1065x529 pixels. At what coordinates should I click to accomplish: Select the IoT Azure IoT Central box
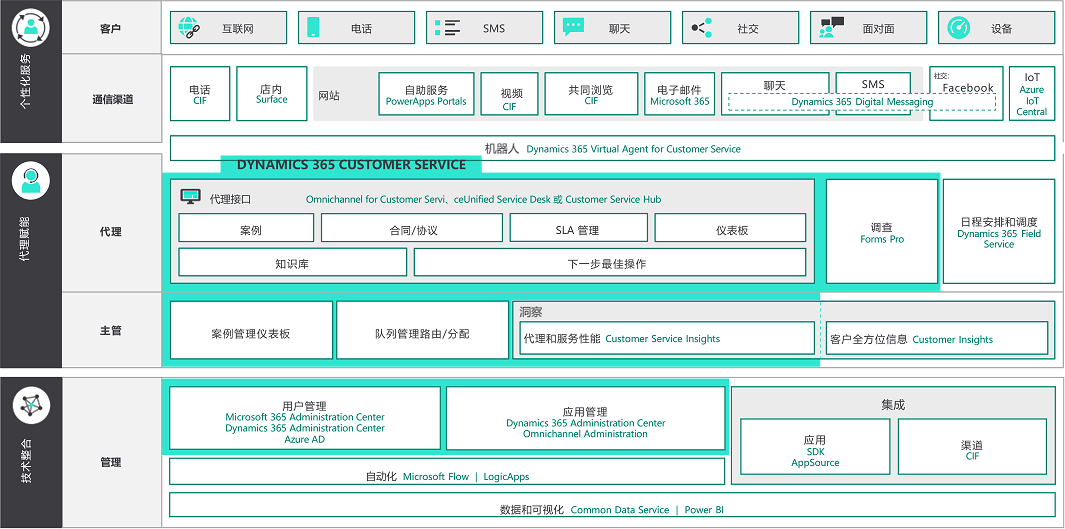tap(1032, 94)
